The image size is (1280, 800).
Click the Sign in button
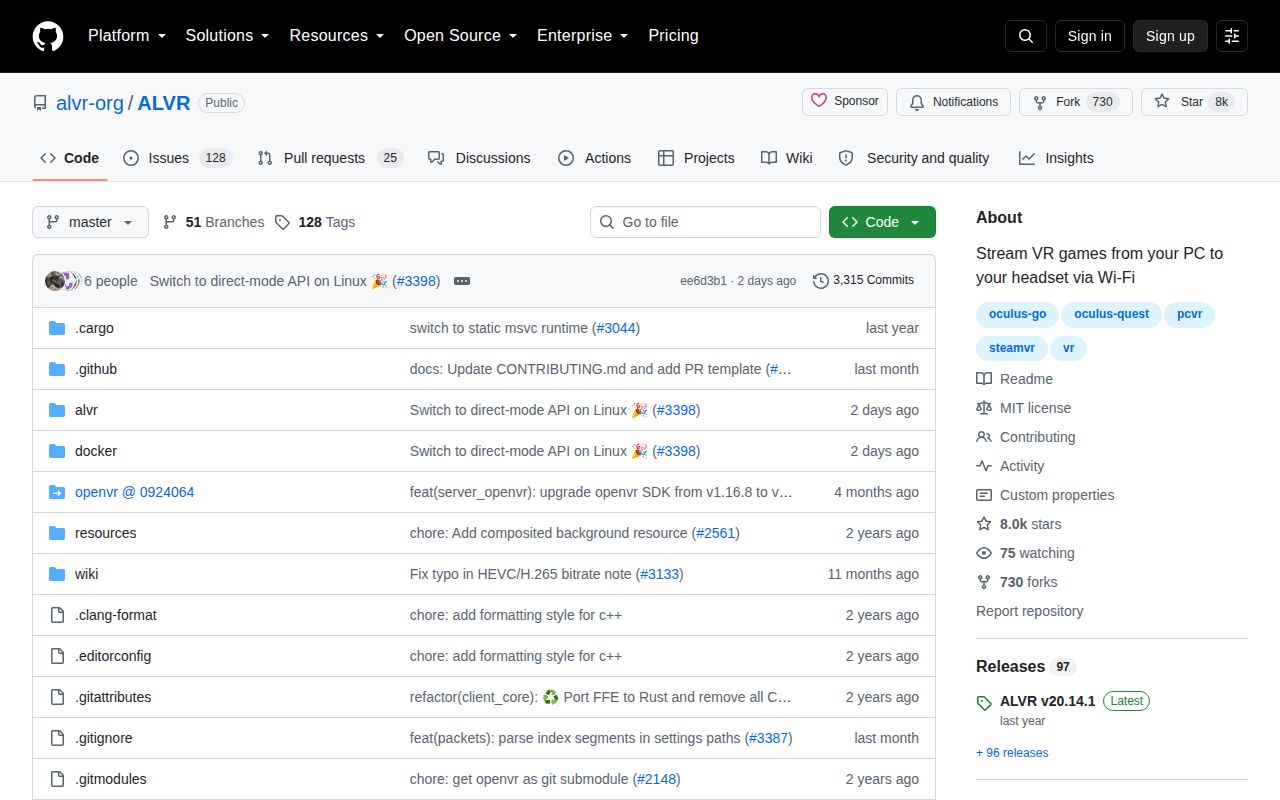click(1089, 36)
